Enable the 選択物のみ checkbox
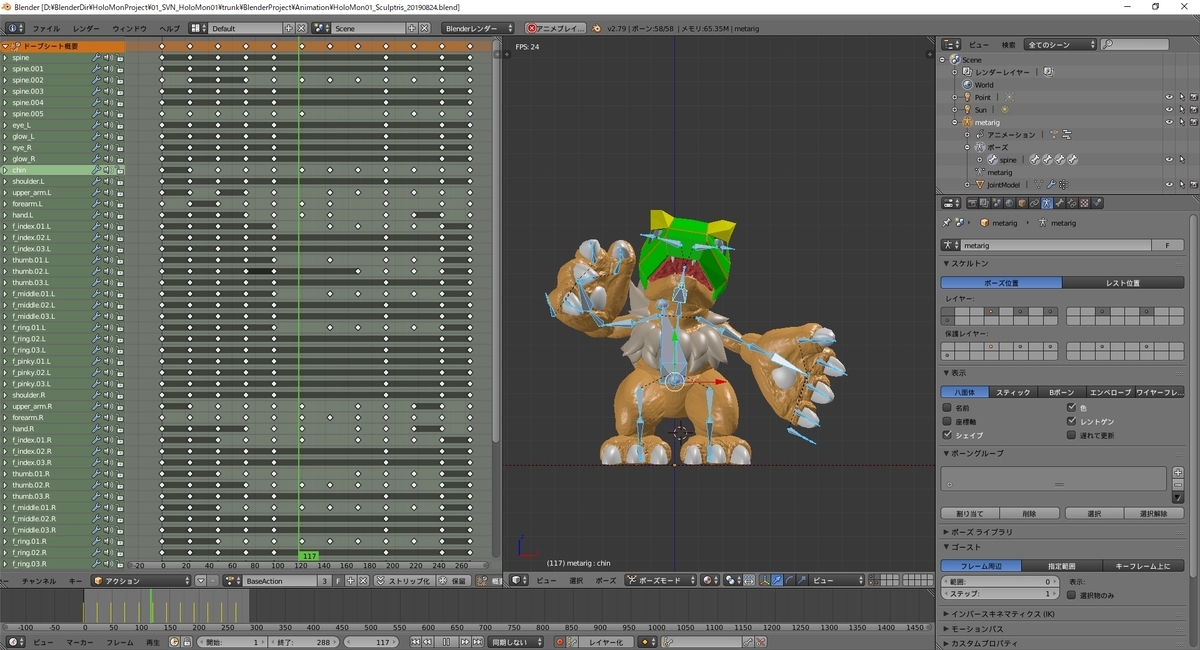1200x650 pixels. [1072, 595]
